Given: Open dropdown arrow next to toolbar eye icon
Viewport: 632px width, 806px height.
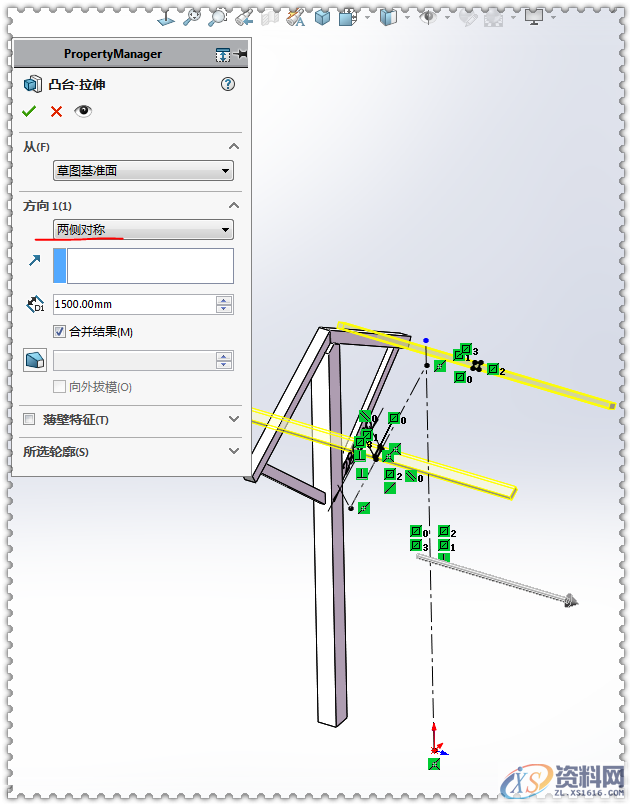Looking at the screenshot, I should pos(447,17).
